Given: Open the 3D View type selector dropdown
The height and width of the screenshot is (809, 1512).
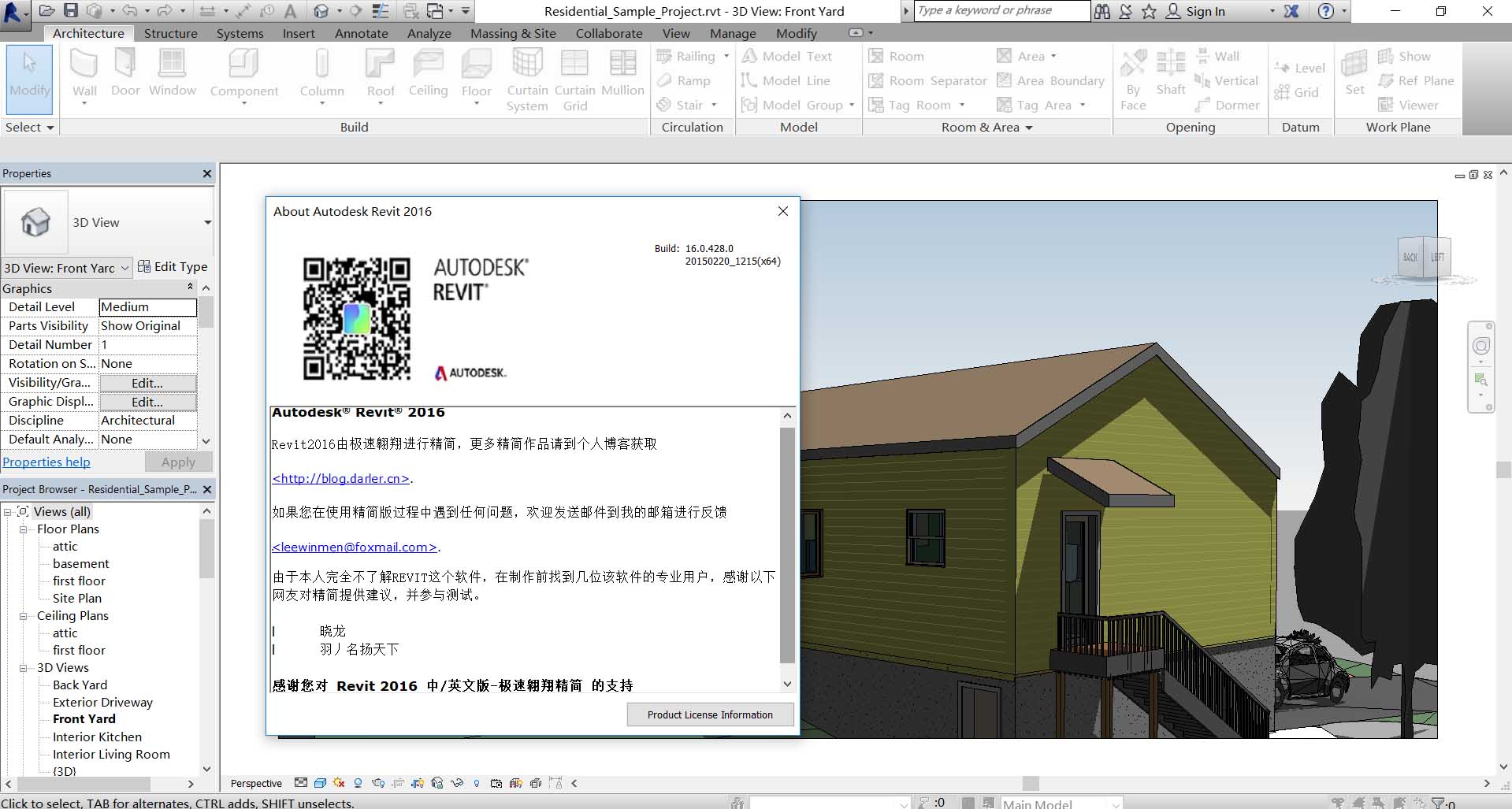Looking at the screenshot, I should pos(207,223).
